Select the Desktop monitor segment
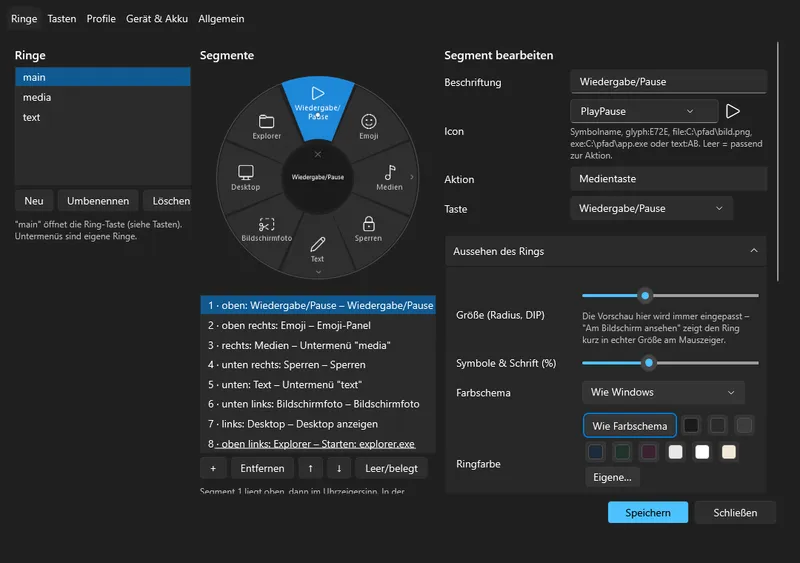Viewport: 800px width, 563px height. 245,178
